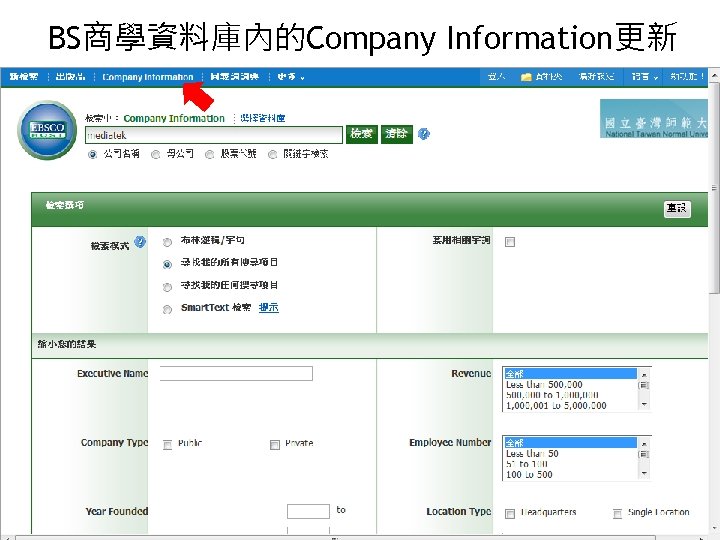Choose the 布林邏輯/字句 search mode

pos(167,242)
